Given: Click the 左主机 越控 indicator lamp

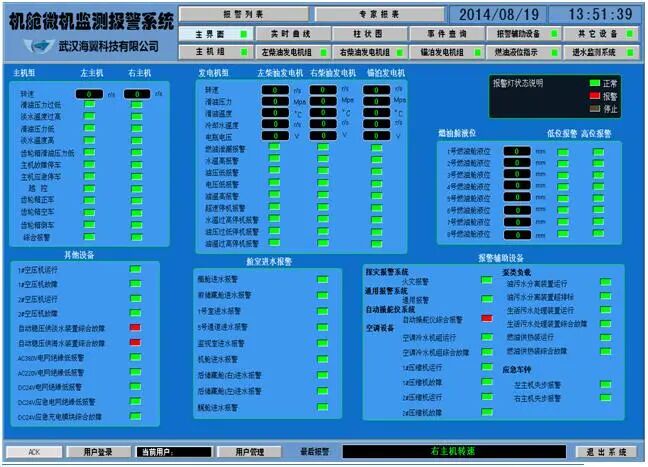Looking at the screenshot, I should [89, 188].
